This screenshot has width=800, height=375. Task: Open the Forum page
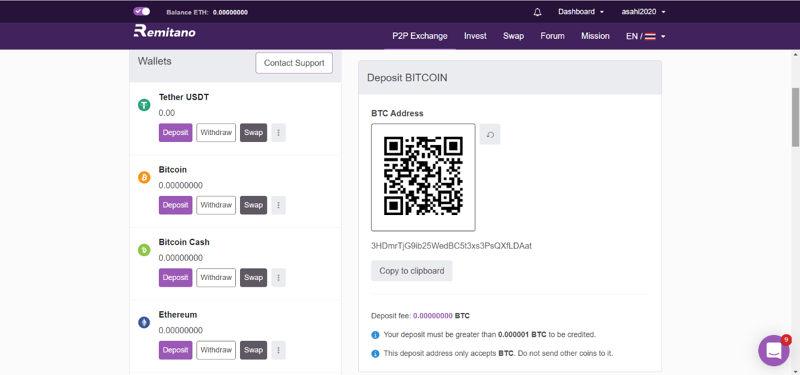tap(553, 36)
